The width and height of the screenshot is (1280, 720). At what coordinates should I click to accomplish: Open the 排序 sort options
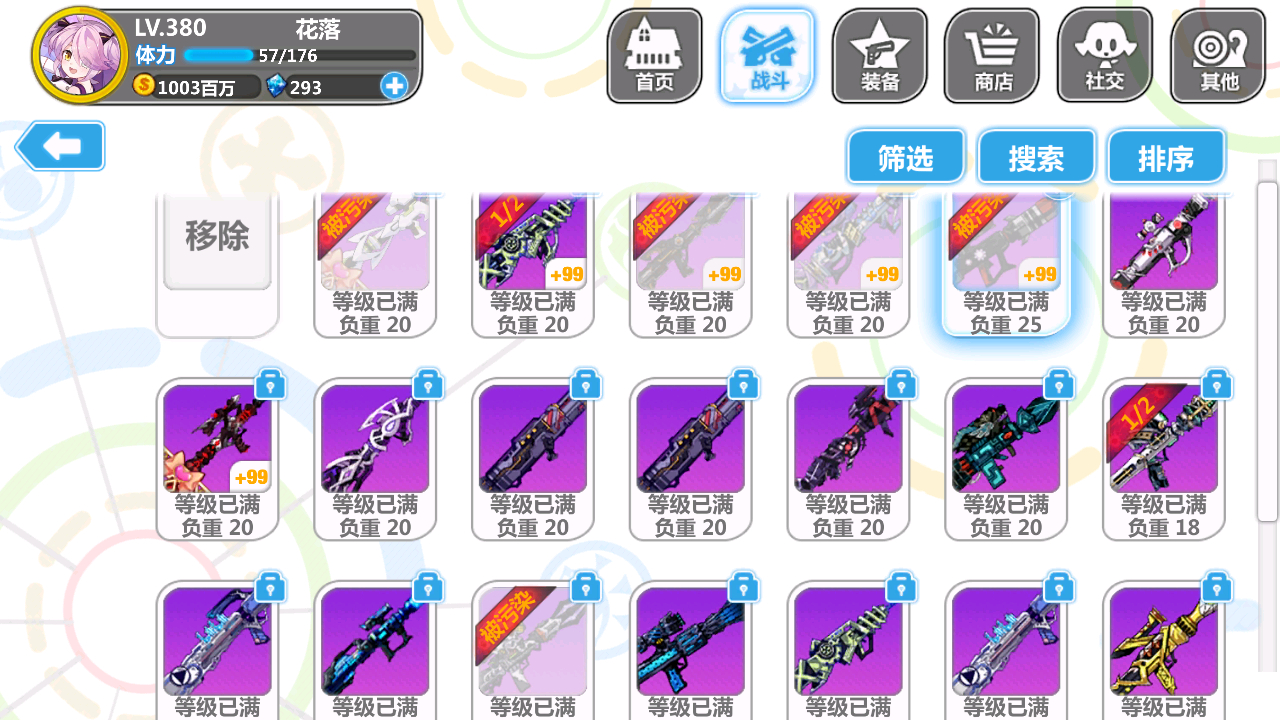[1166, 157]
